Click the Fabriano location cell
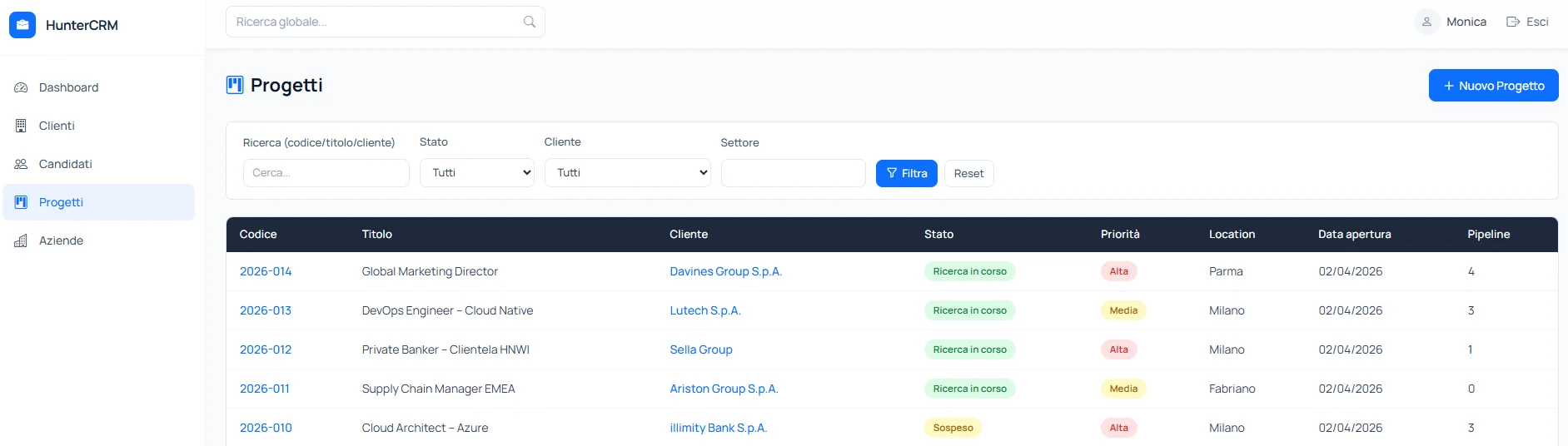Image resolution: width=1568 pixels, height=446 pixels. click(x=1232, y=389)
